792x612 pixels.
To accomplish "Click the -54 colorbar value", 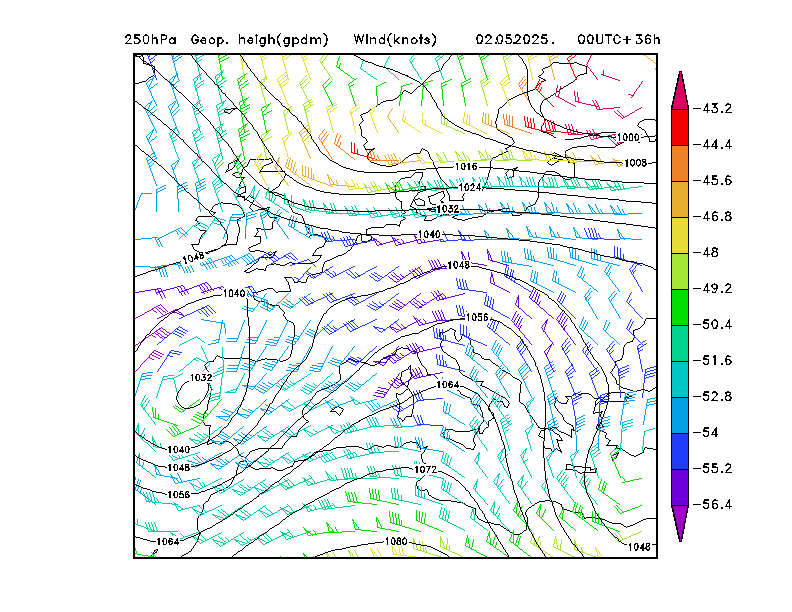I will click(707, 432).
